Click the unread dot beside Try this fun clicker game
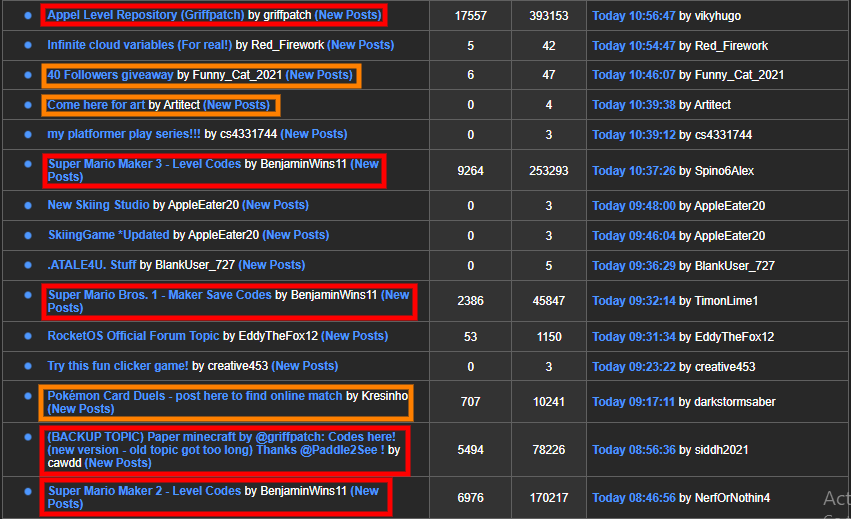851x519 pixels. click(28, 366)
